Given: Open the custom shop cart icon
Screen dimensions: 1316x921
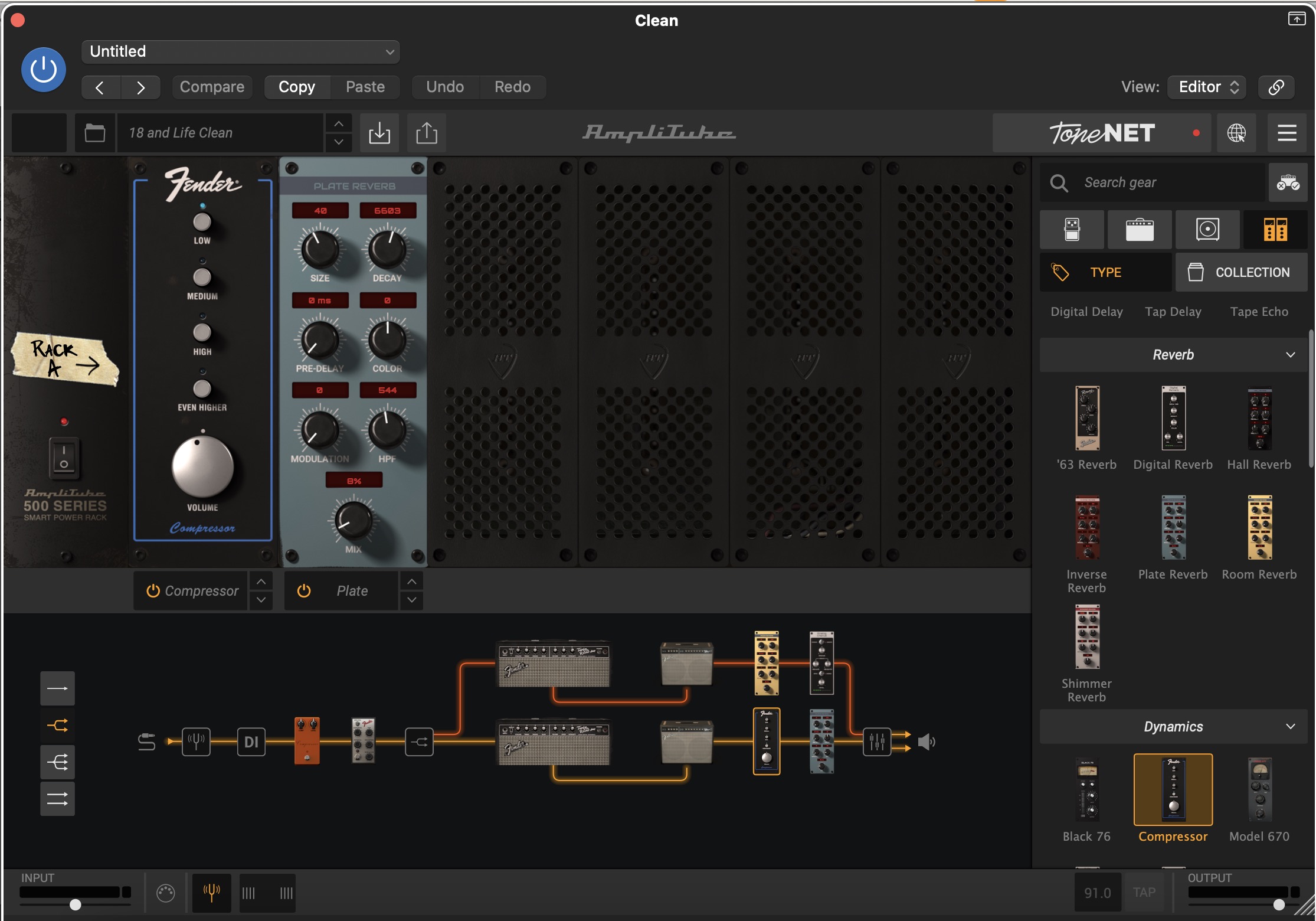Looking at the screenshot, I should (x=1288, y=182).
